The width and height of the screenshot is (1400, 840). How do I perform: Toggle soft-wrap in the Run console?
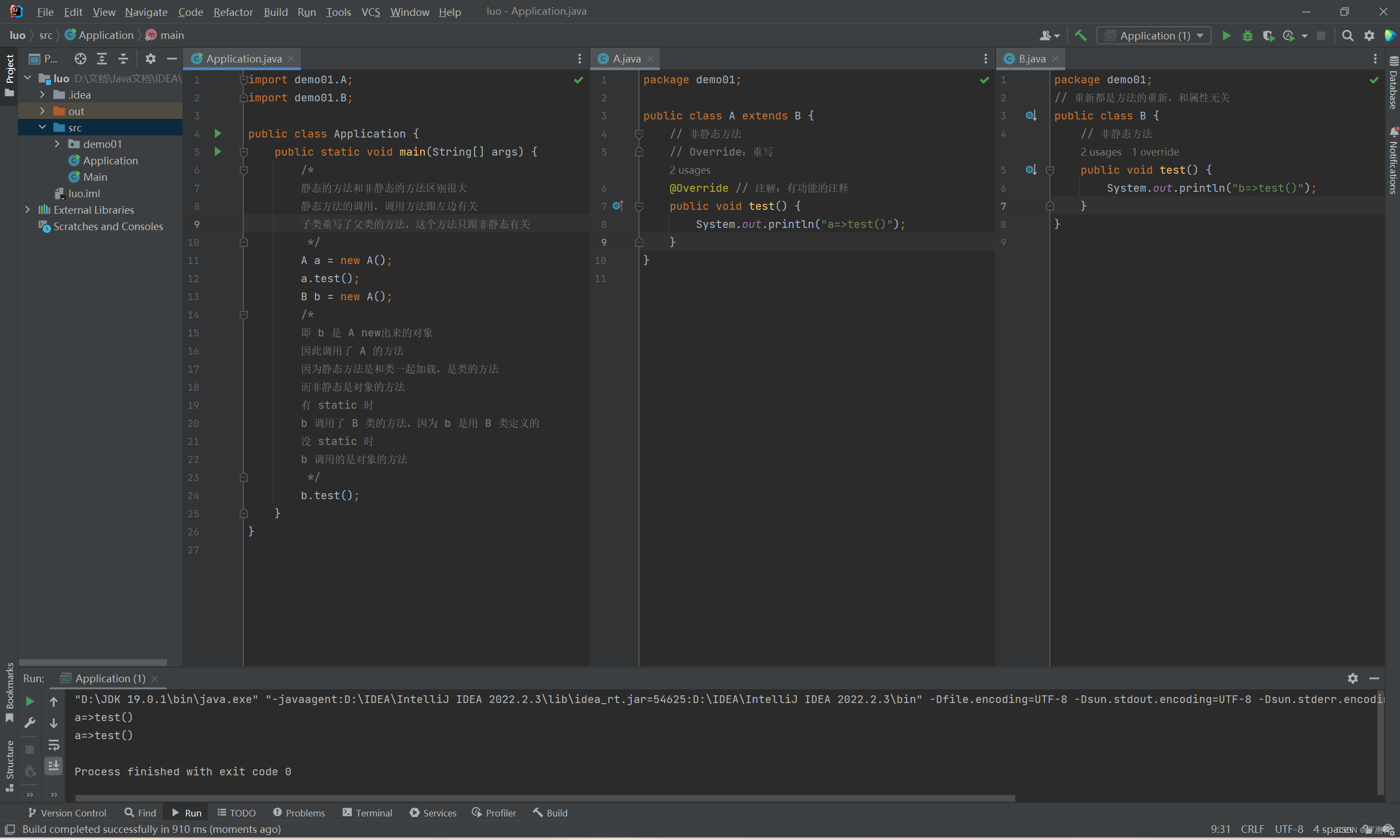tap(54, 745)
